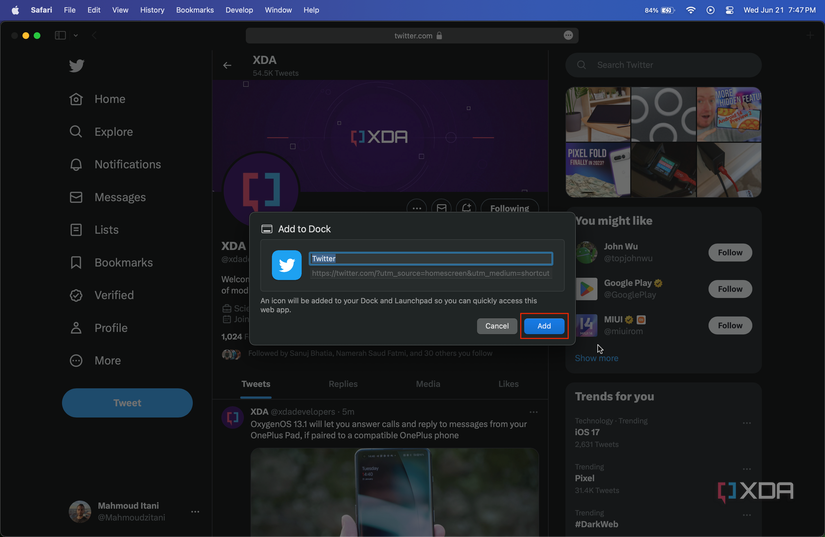The width and height of the screenshot is (825, 537).
Task: Open the Wi-Fi status menu
Action: 691,10
